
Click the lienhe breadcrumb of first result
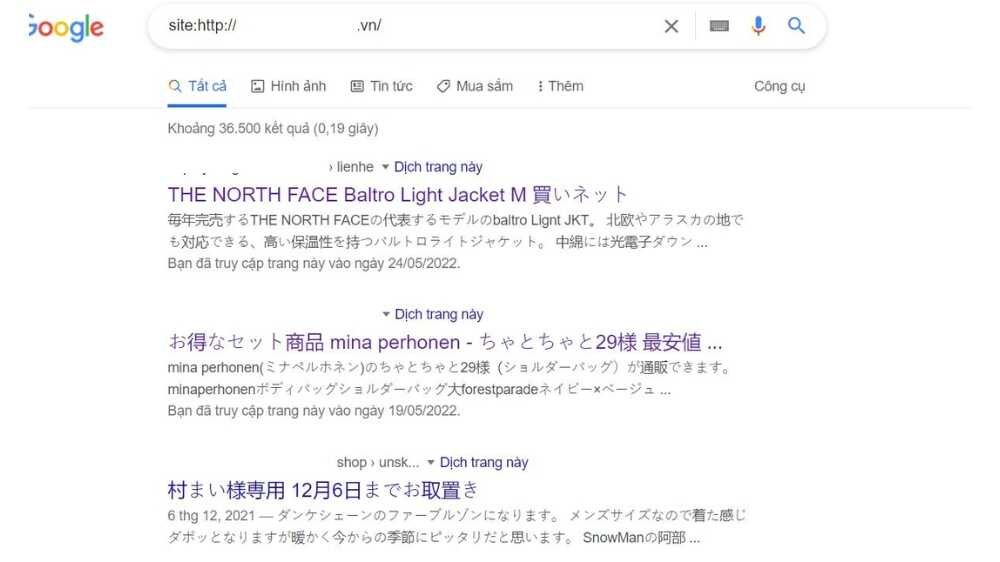355,167
